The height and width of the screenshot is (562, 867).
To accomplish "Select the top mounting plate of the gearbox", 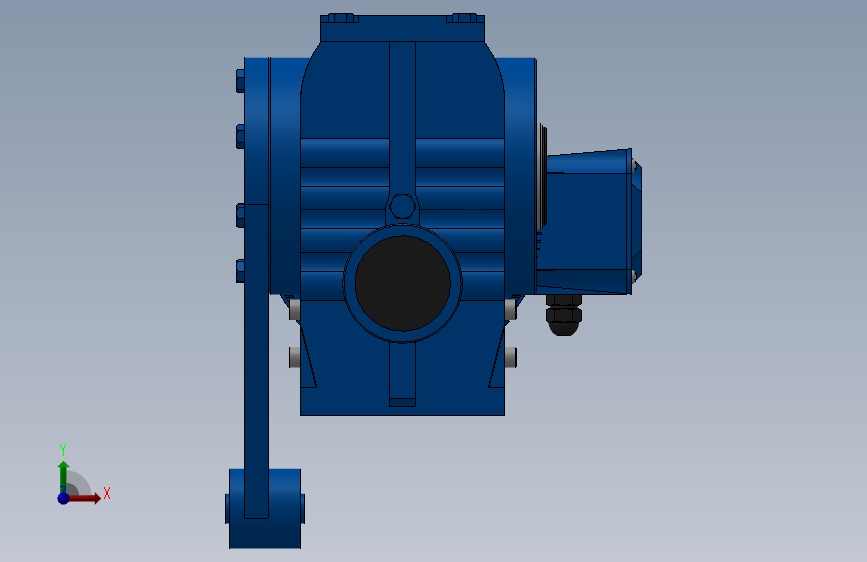I will pos(403,28).
